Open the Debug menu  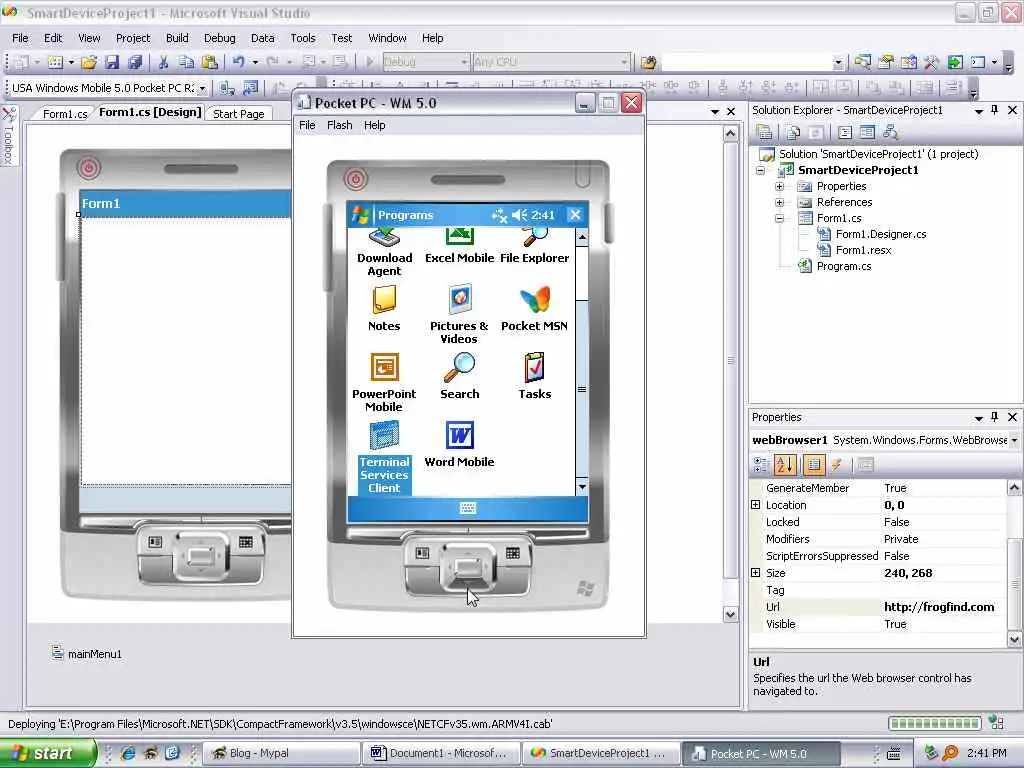[x=219, y=38]
